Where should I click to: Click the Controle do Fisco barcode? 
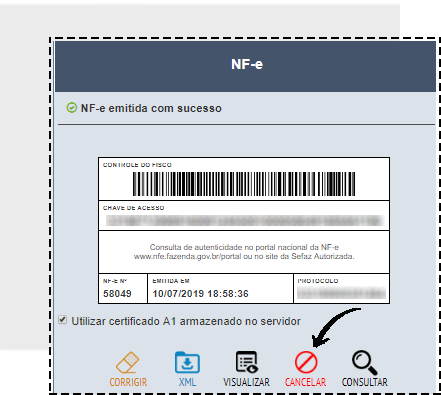click(244, 184)
